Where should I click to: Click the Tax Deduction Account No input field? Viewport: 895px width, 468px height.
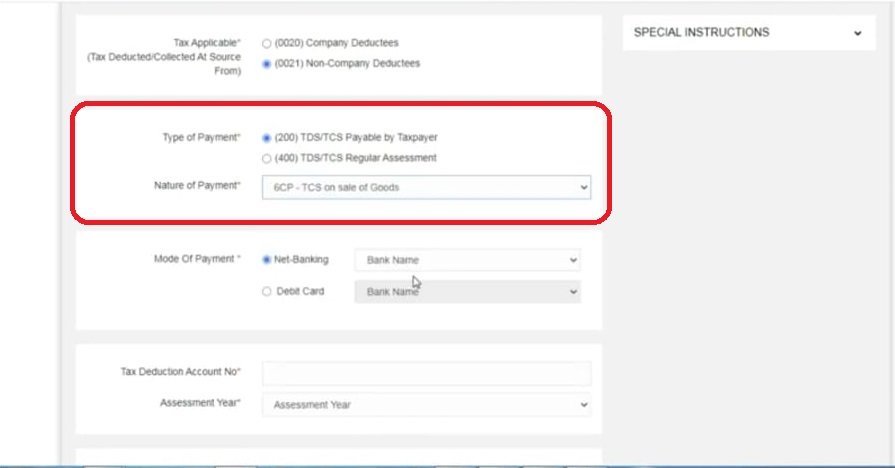426,373
